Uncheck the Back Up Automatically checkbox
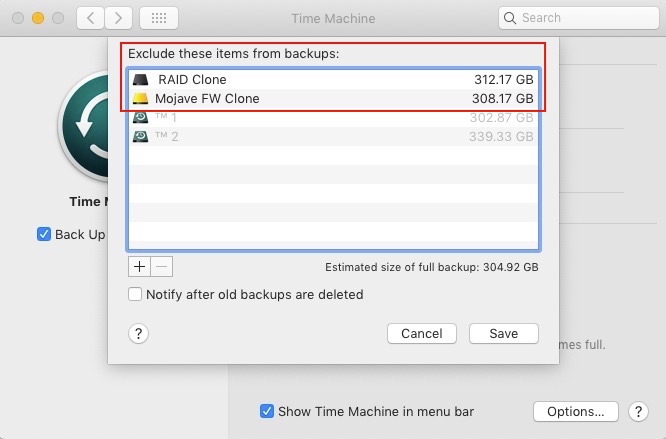 pyautogui.click(x=44, y=234)
